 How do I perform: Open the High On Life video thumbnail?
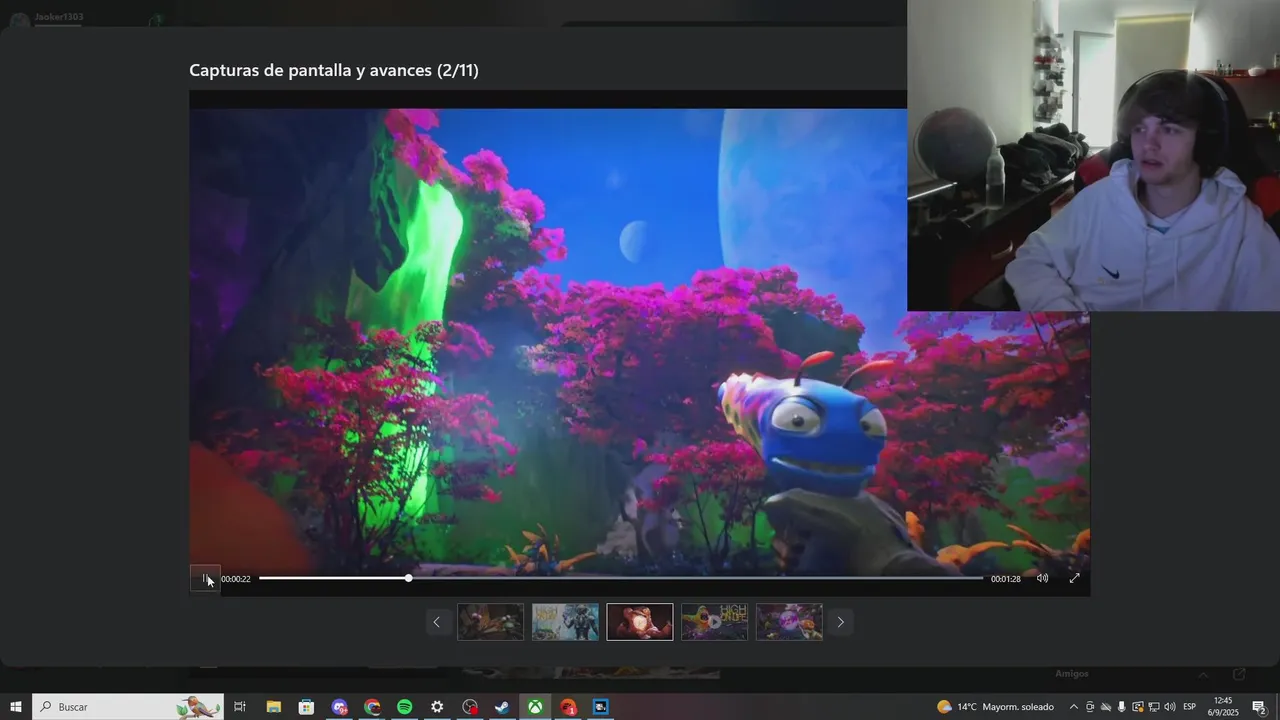[714, 622]
